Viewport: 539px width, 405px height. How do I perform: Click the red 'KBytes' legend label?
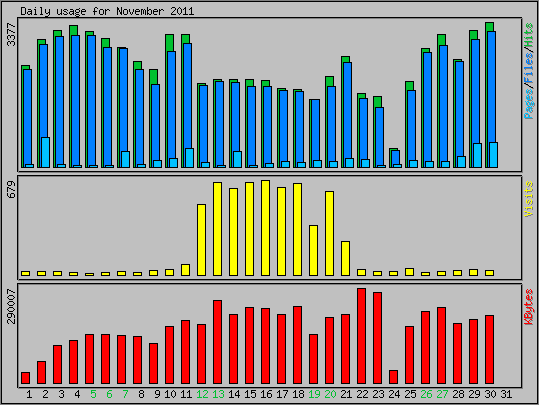click(529, 307)
